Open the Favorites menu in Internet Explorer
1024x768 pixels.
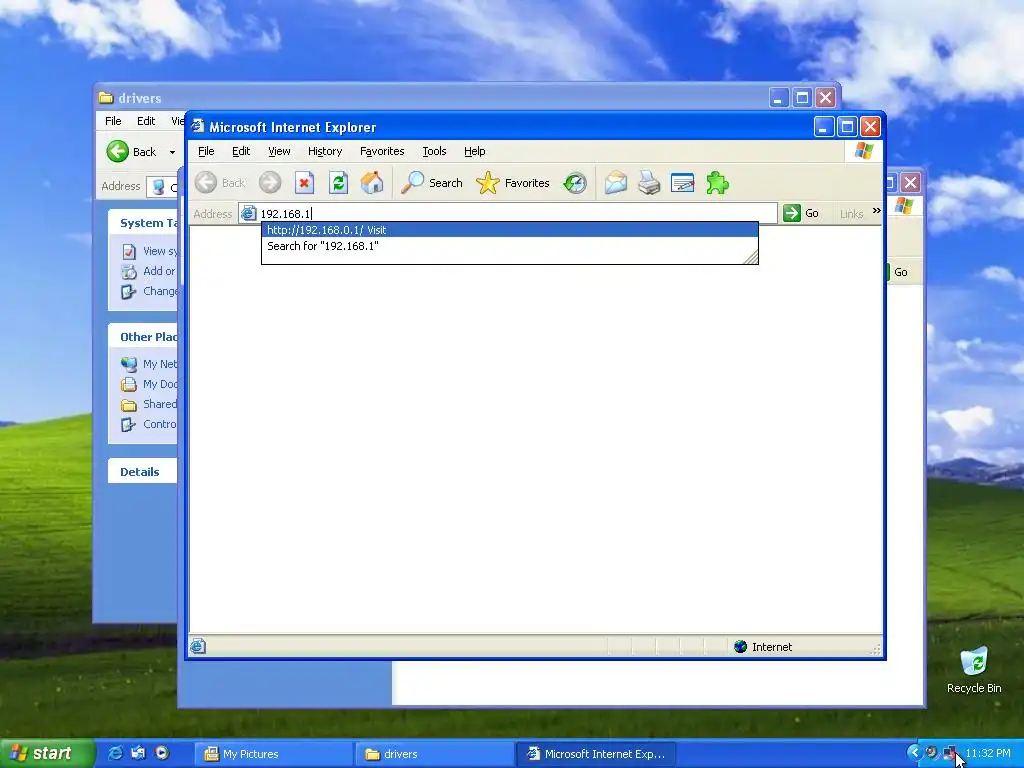[x=382, y=151]
